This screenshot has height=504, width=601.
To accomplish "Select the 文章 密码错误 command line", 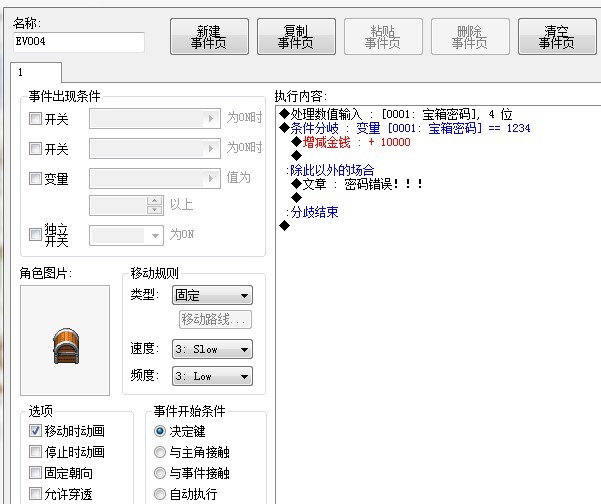I will tap(357, 184).
